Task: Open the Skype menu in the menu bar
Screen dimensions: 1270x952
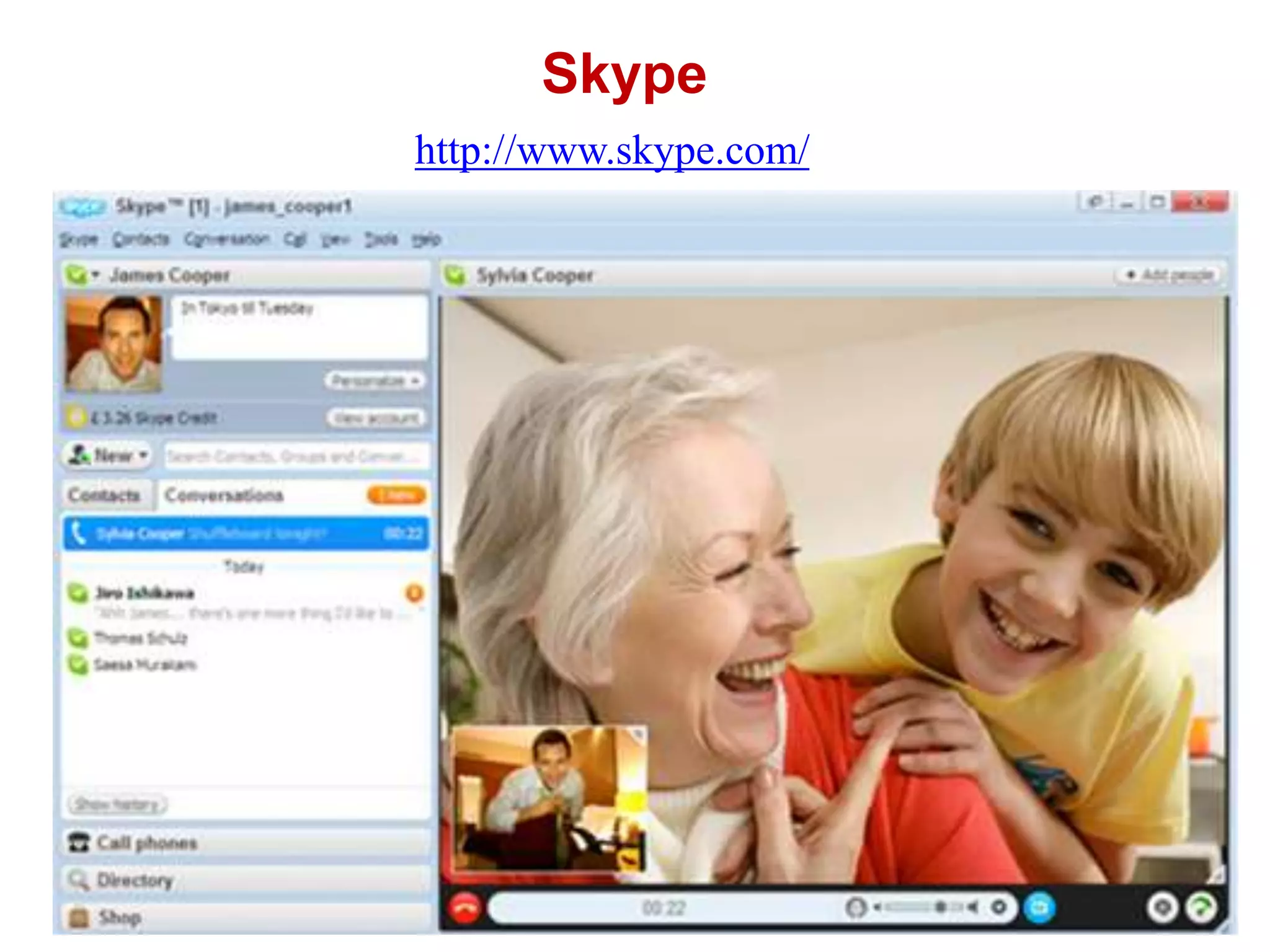Action: tap(79, 239)
